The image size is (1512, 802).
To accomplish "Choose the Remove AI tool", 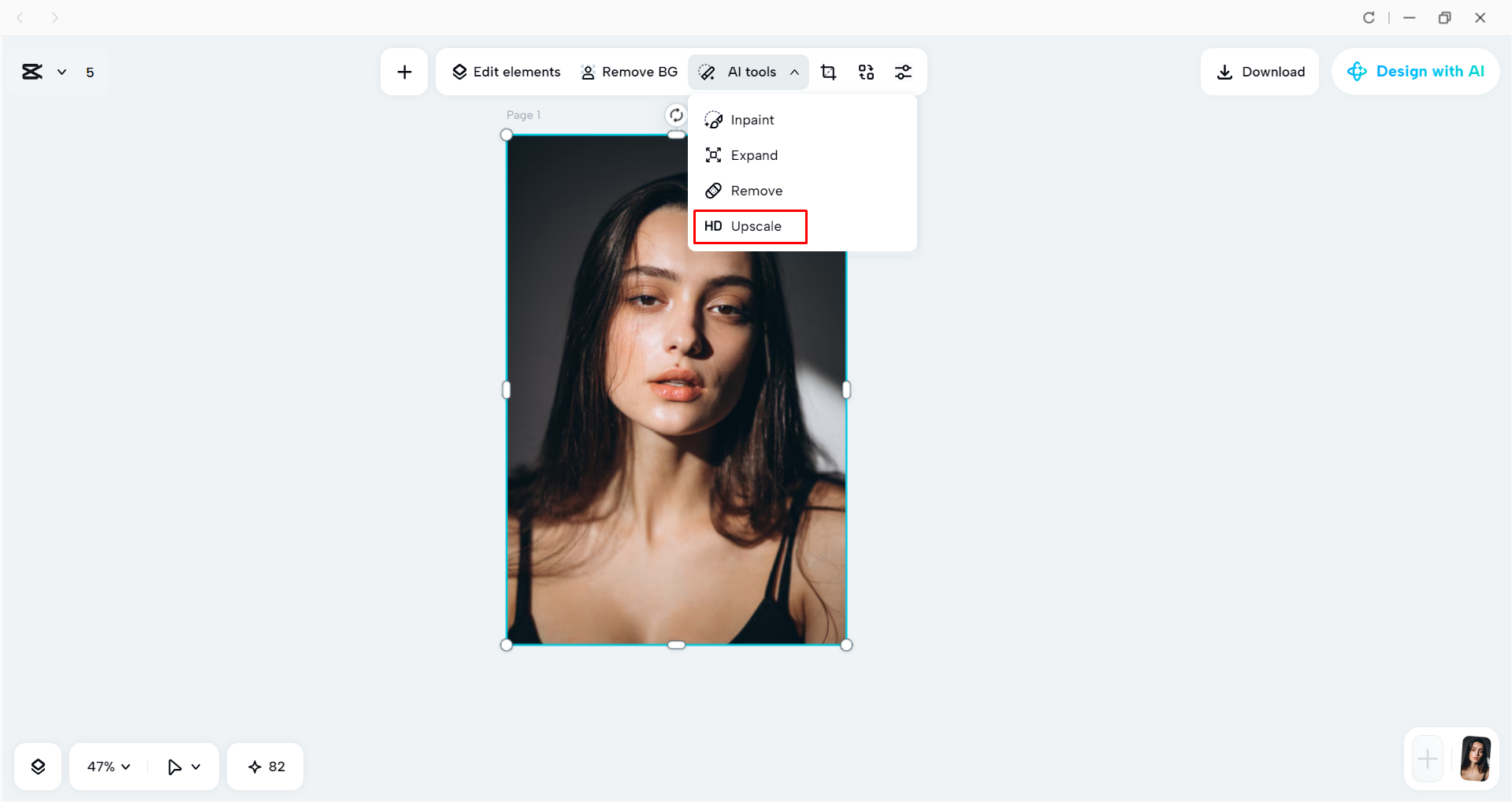I will 756,190.
